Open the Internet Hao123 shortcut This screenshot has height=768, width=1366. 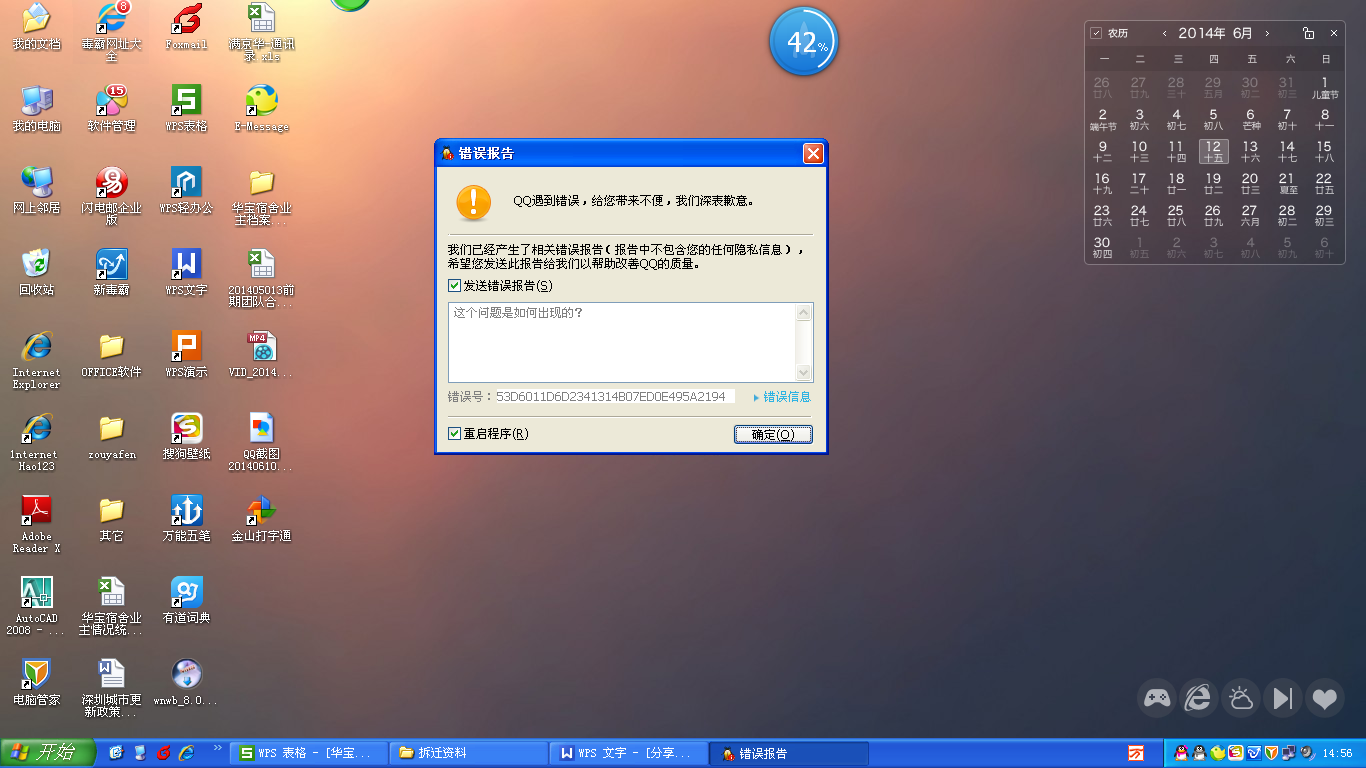(36, 442)
